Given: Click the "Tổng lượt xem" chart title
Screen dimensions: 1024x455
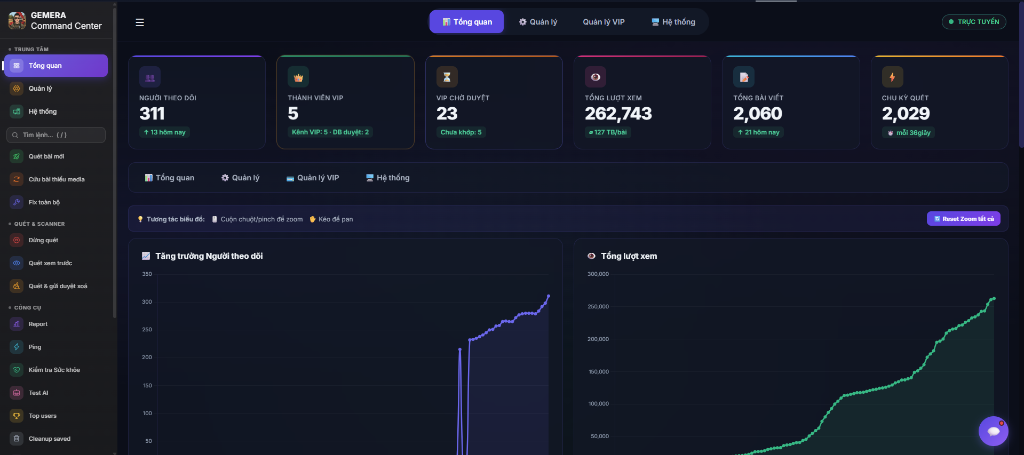Looking at the screenshot, I should click(x=629, y=256).
